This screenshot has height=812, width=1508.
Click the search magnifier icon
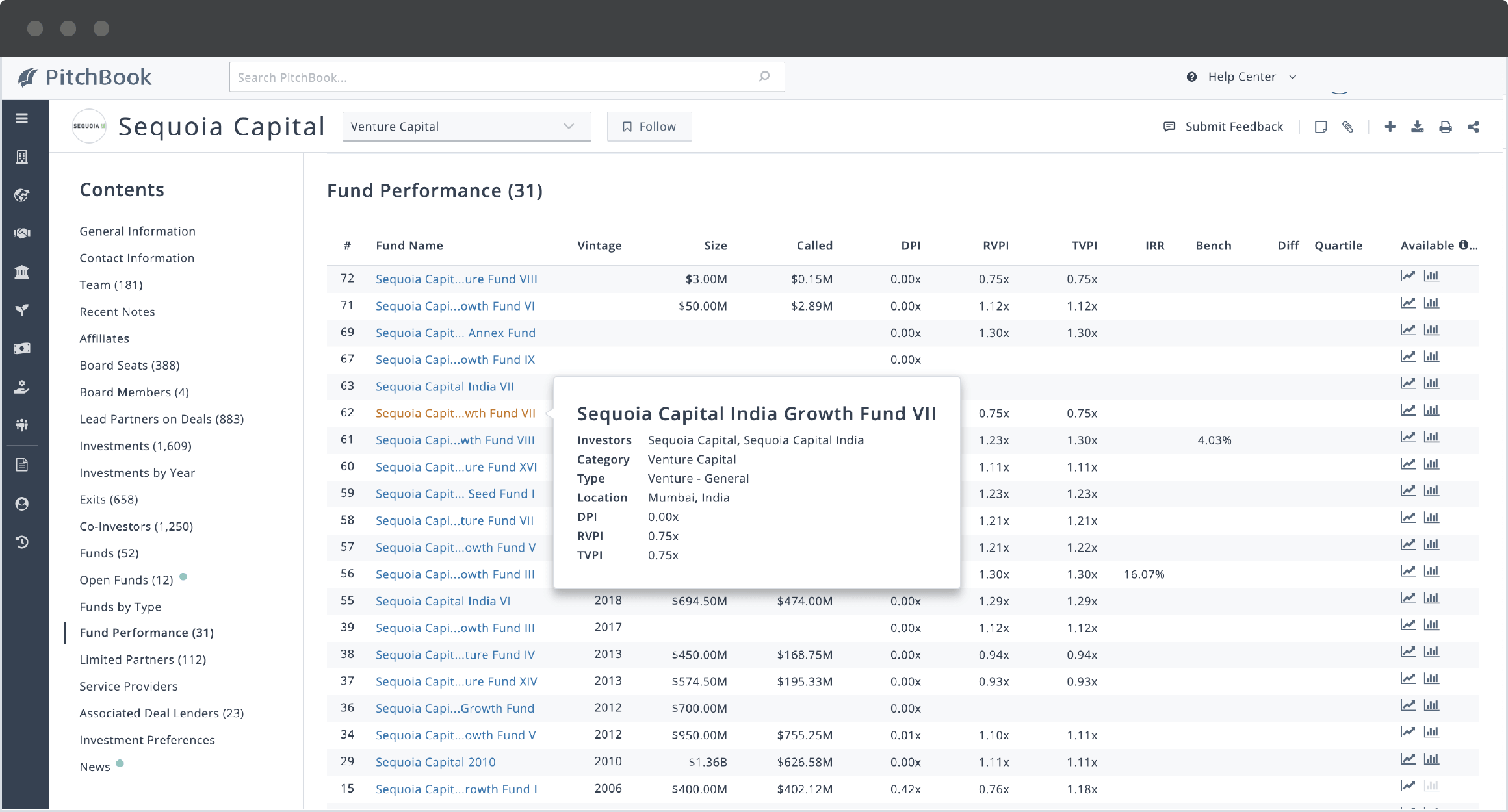point(764,77)
